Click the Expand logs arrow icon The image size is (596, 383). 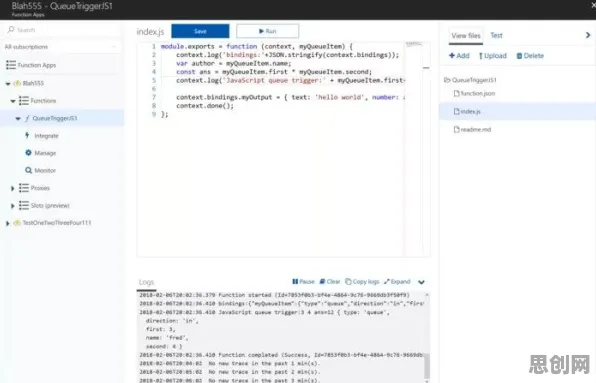pos(387,282)
